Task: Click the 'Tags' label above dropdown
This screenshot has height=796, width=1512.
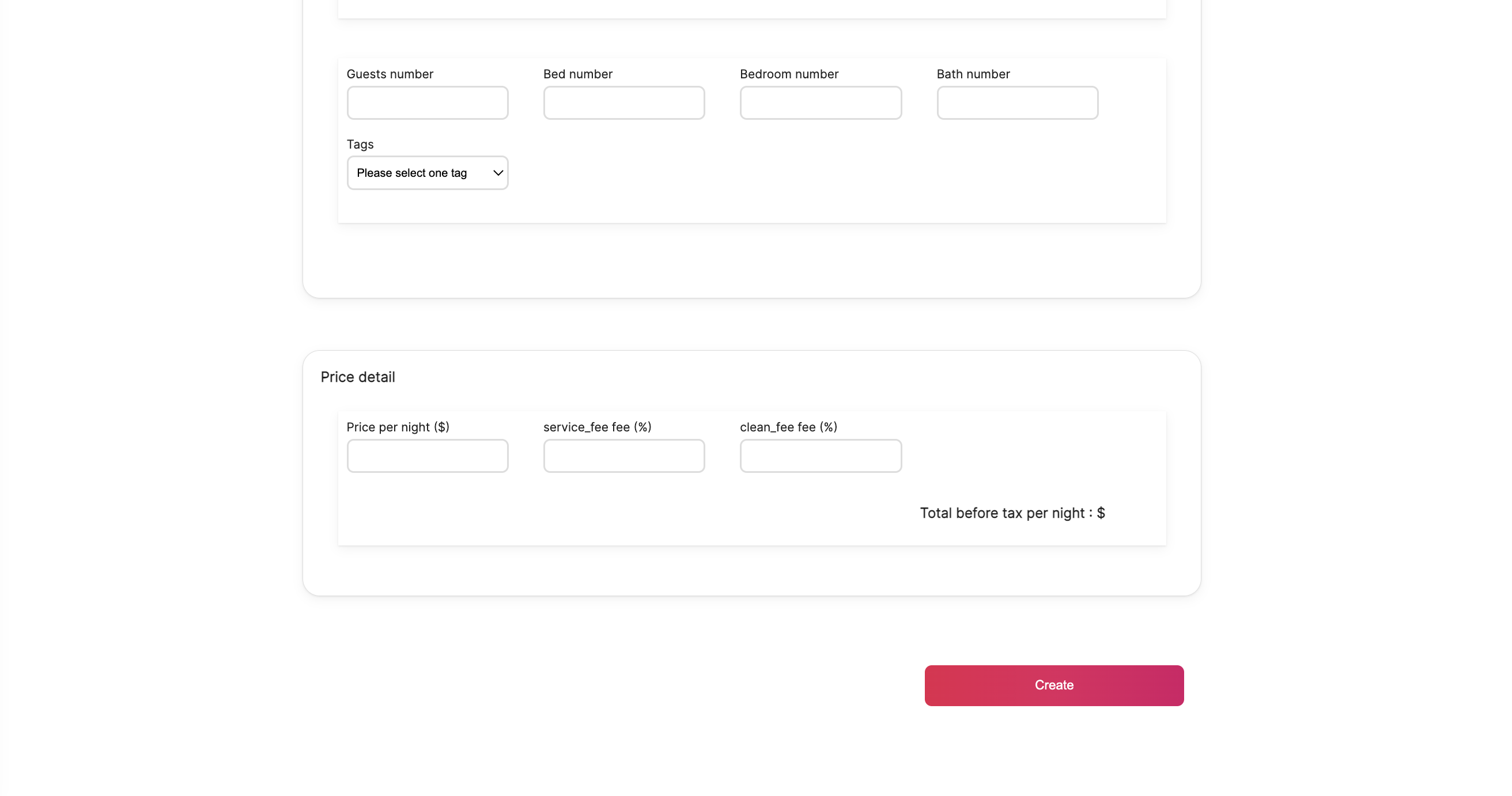Action: [x=360, y=145]
